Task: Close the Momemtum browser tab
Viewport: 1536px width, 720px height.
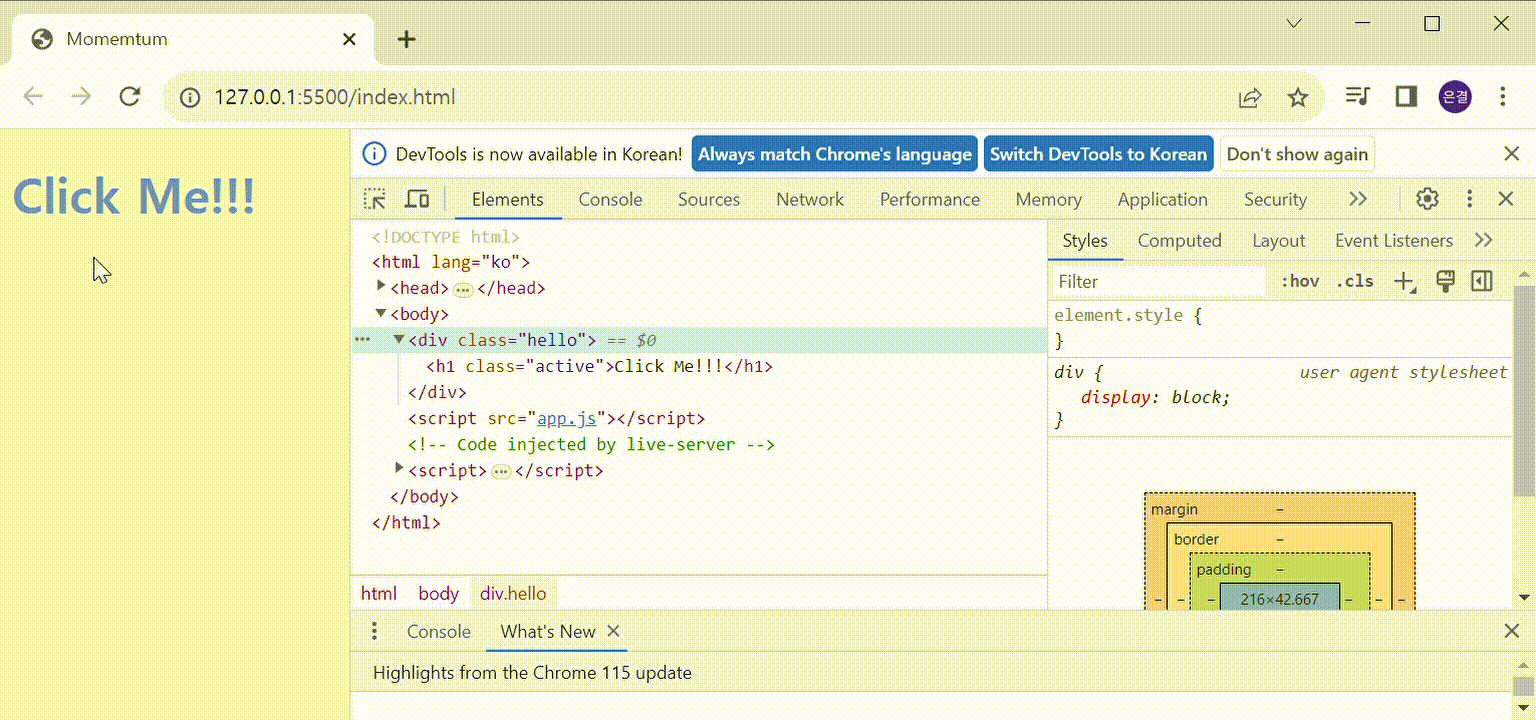Action: (x=349, y=39)
